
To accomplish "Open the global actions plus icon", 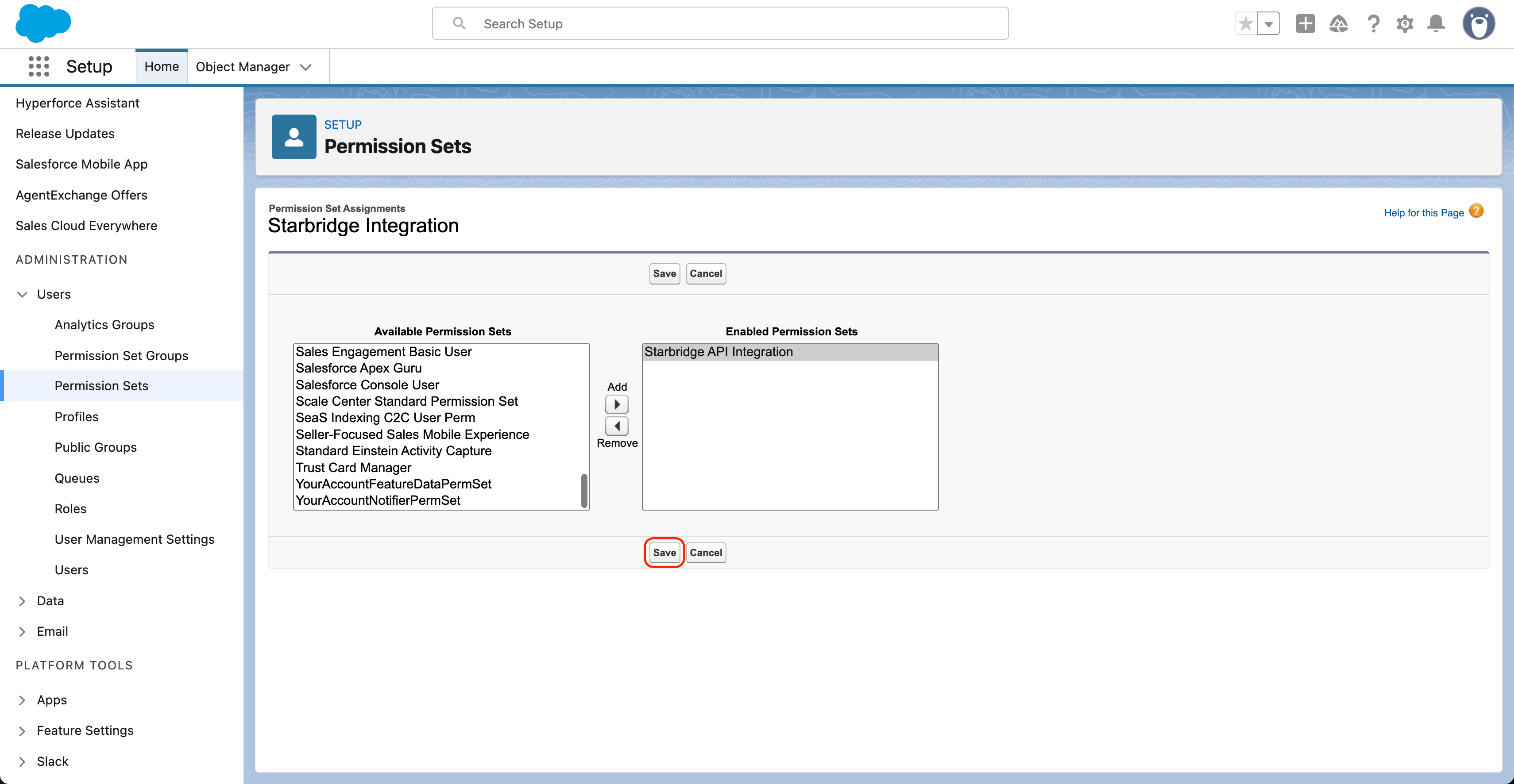I will point(1305,23).
